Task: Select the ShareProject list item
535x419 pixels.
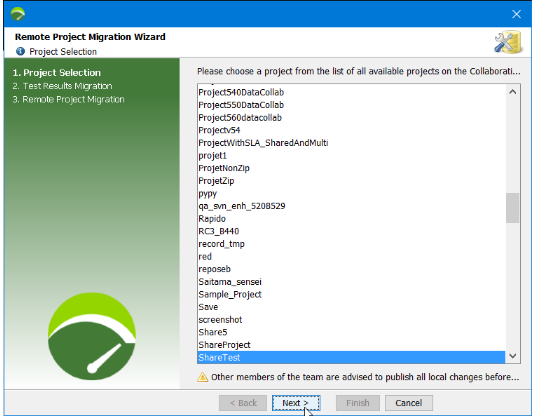Action: (x=351, y=345)
